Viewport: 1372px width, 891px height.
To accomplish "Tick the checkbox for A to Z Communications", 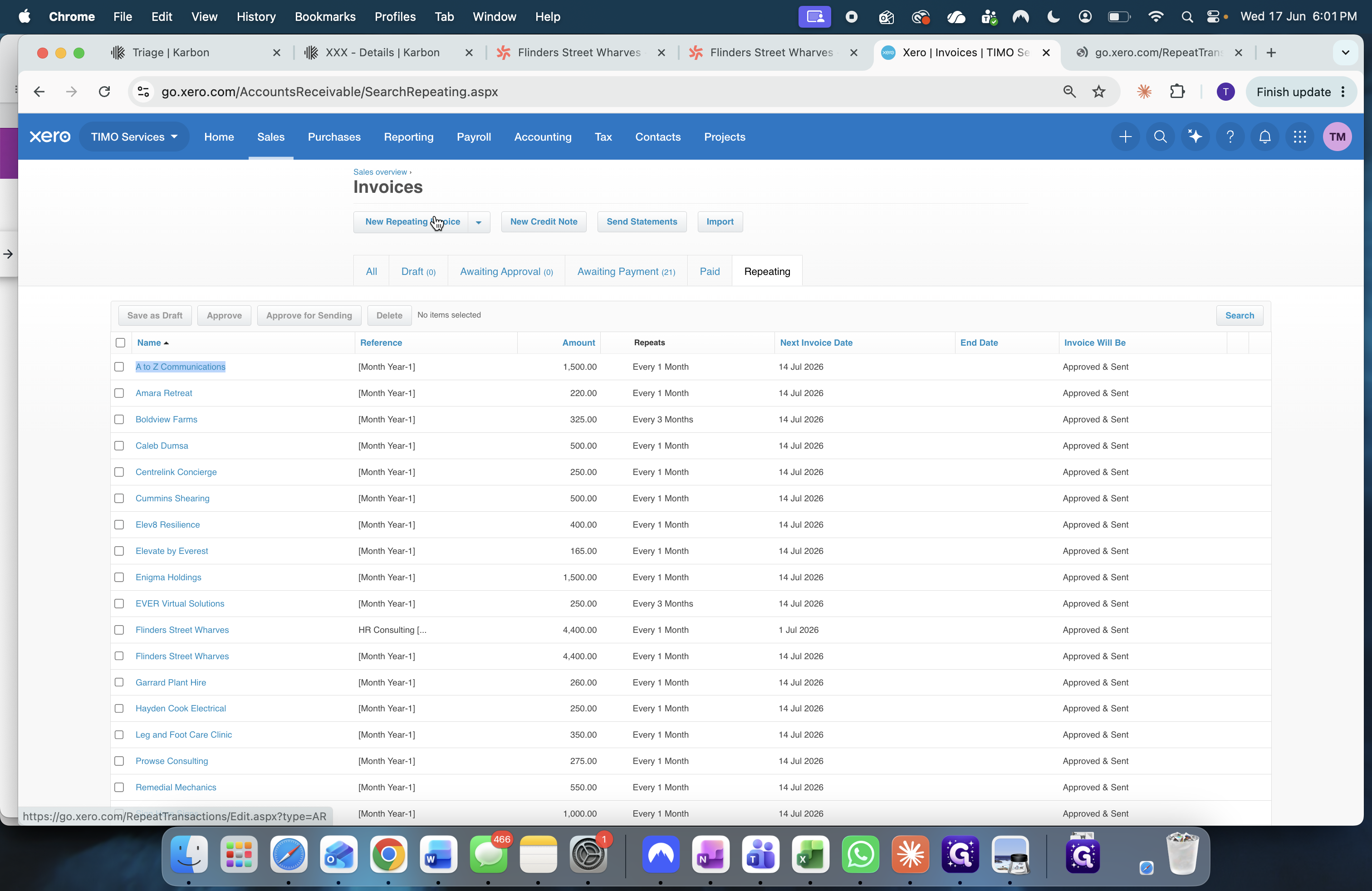I will (119, 367).
